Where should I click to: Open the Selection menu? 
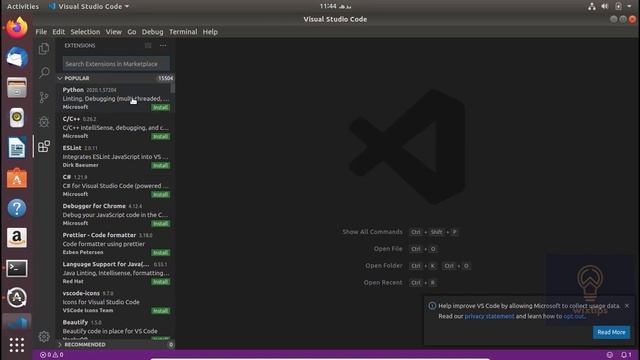85,32
